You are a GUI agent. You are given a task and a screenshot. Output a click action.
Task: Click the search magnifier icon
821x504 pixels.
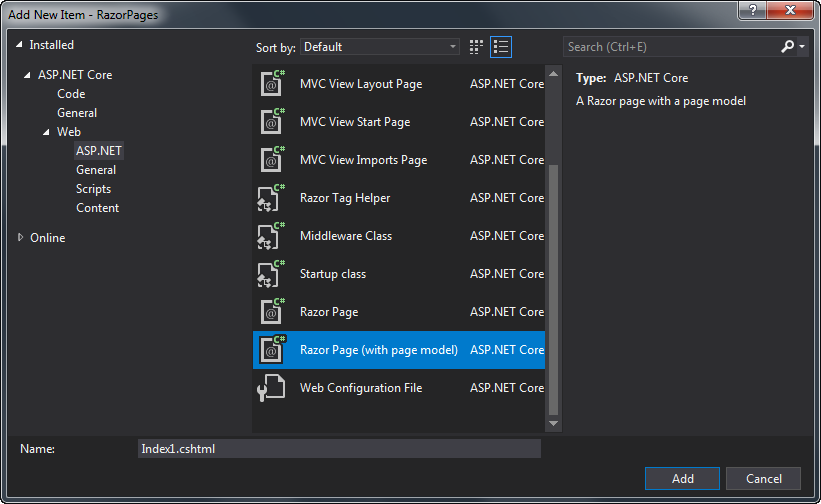click(x=787, y=47)
